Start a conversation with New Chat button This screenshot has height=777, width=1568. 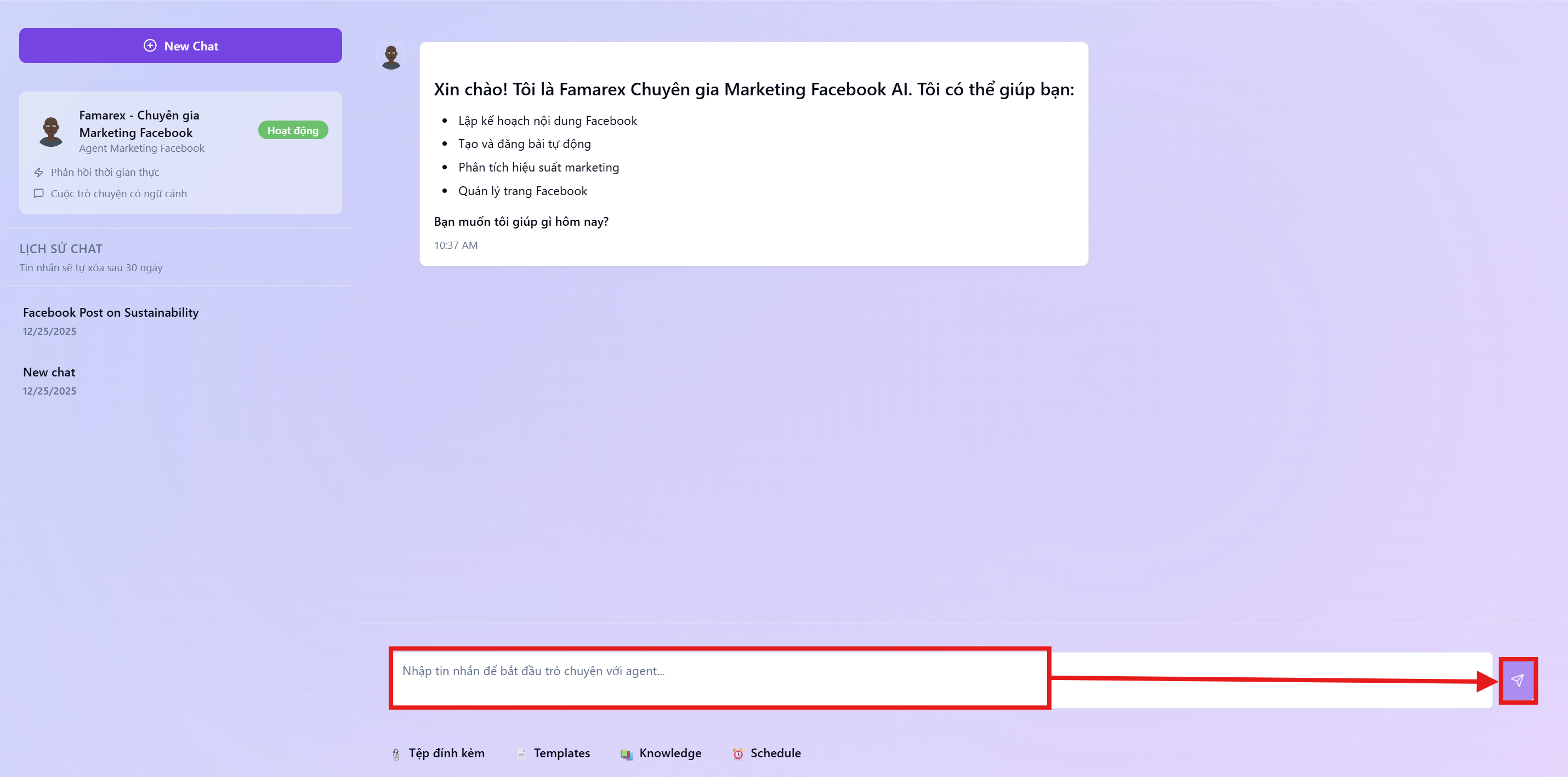tap(180, 45)
